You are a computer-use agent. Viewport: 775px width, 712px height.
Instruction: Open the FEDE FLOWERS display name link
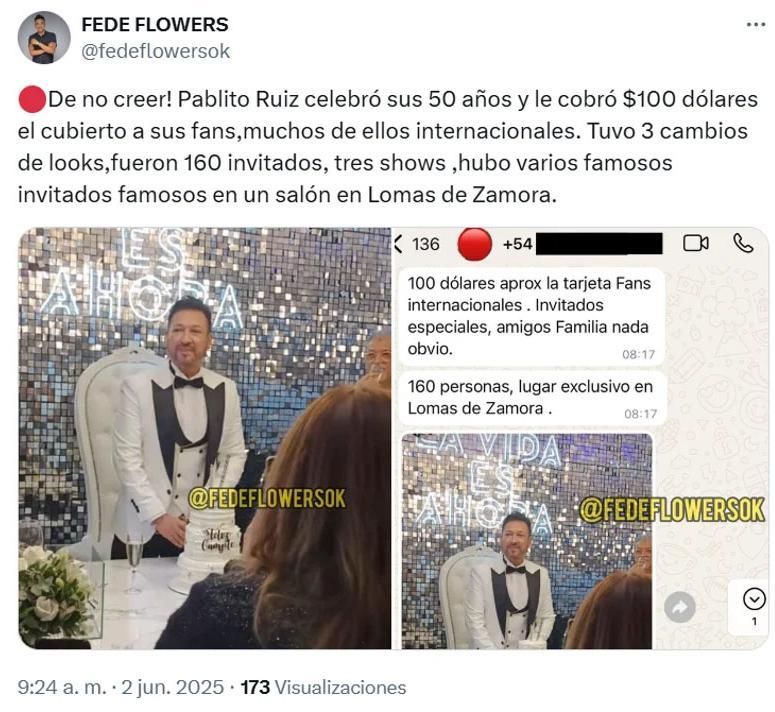tap(154, 24)
